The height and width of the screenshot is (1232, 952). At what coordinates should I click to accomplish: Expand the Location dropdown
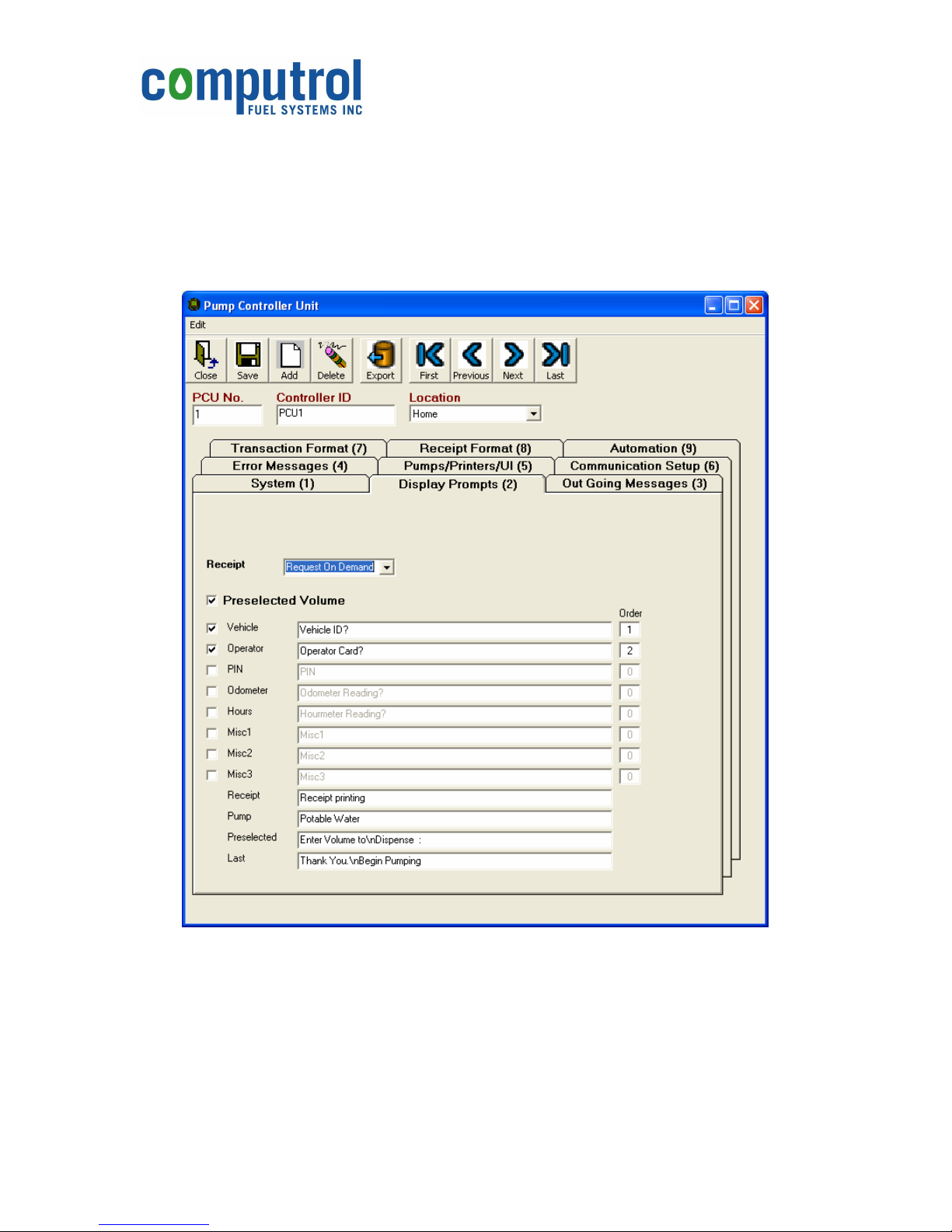(x=533, y=414)
